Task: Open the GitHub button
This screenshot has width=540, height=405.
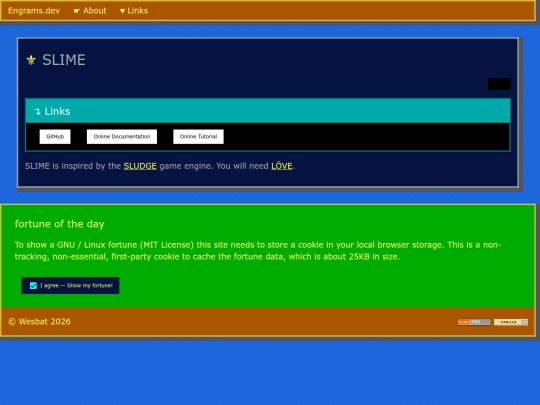Action: click(x=55, y=136)
